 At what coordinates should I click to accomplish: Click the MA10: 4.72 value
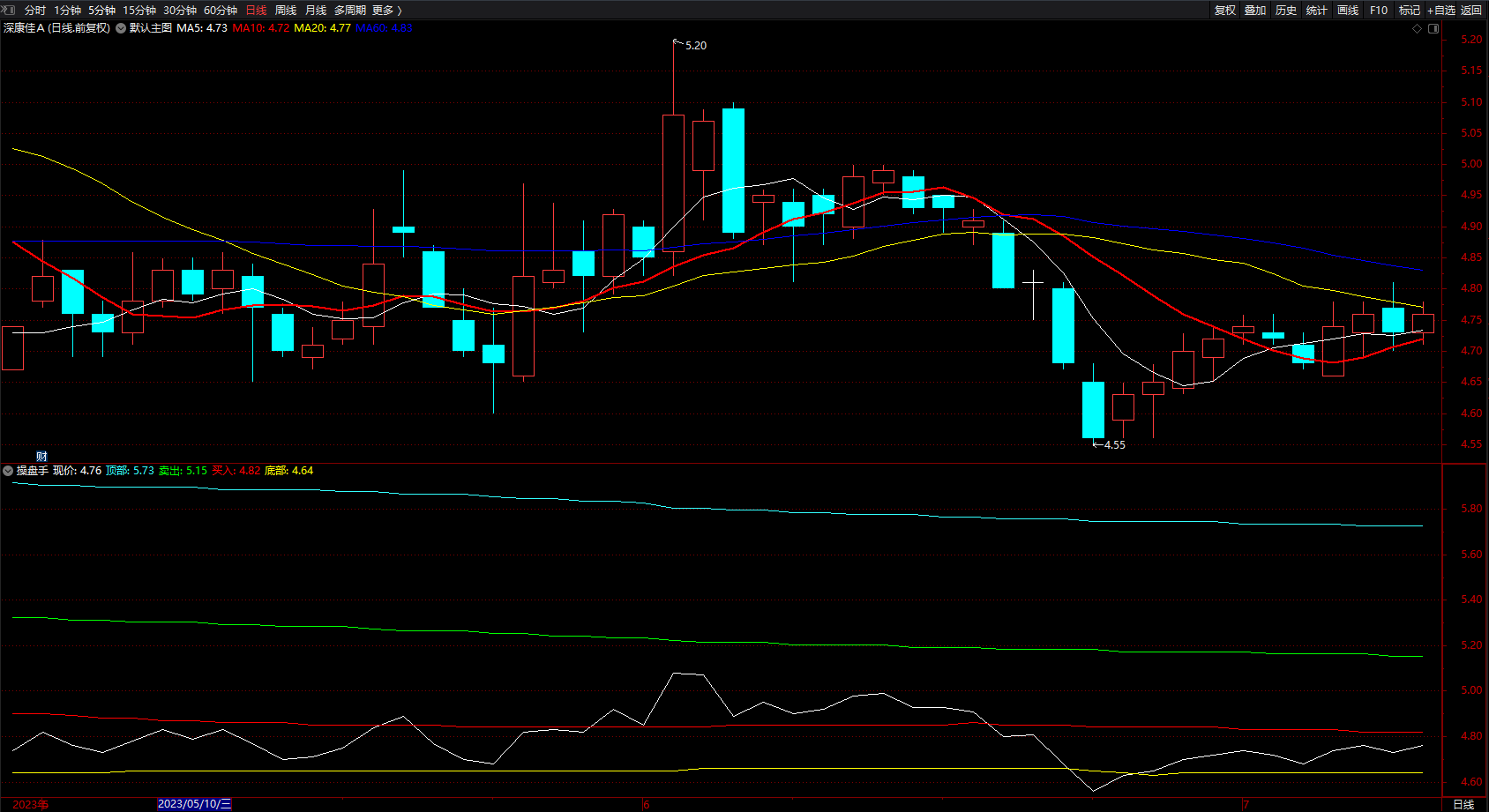click(261, 28)
